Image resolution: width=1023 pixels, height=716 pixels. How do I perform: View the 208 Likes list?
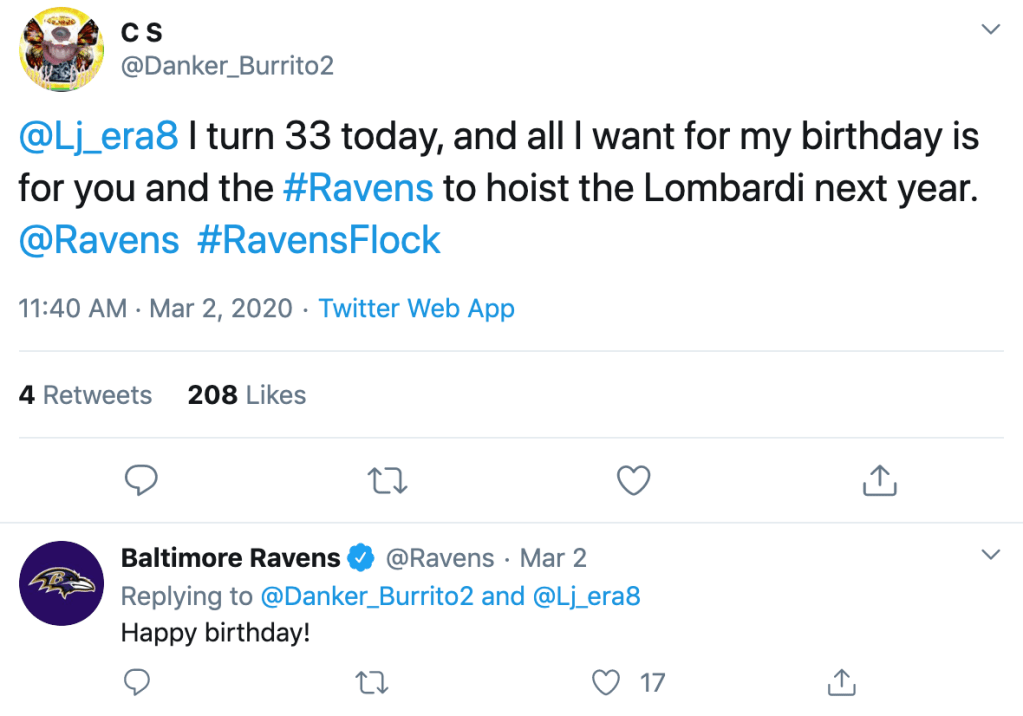(246, 395)
